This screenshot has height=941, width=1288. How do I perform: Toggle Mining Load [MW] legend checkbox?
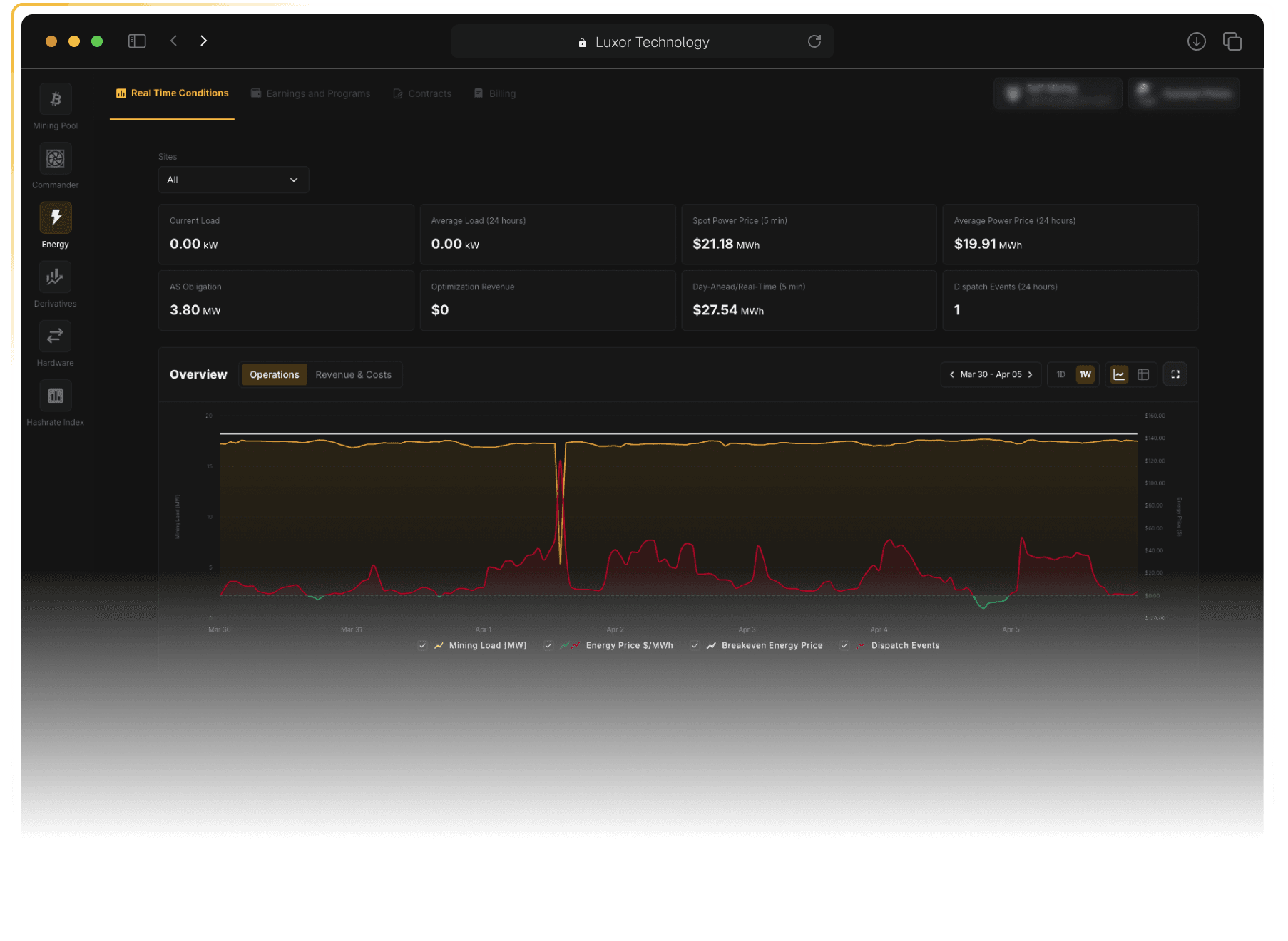pos(423,645)
